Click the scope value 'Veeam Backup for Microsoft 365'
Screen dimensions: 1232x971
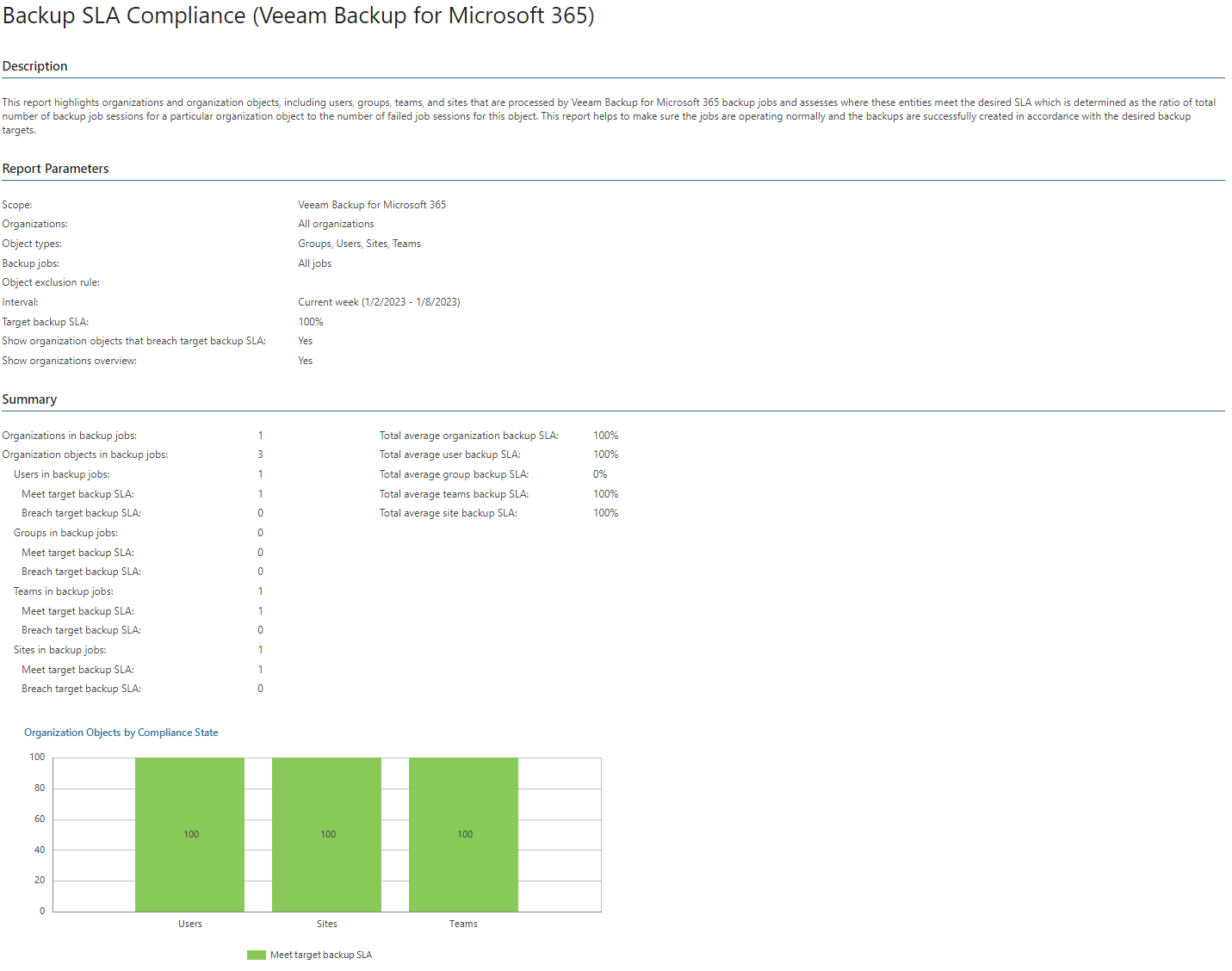(x=372, y=205)
